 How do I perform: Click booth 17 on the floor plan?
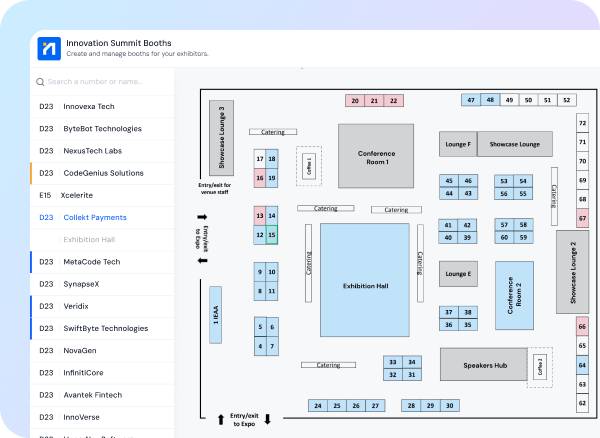[260, 159]
